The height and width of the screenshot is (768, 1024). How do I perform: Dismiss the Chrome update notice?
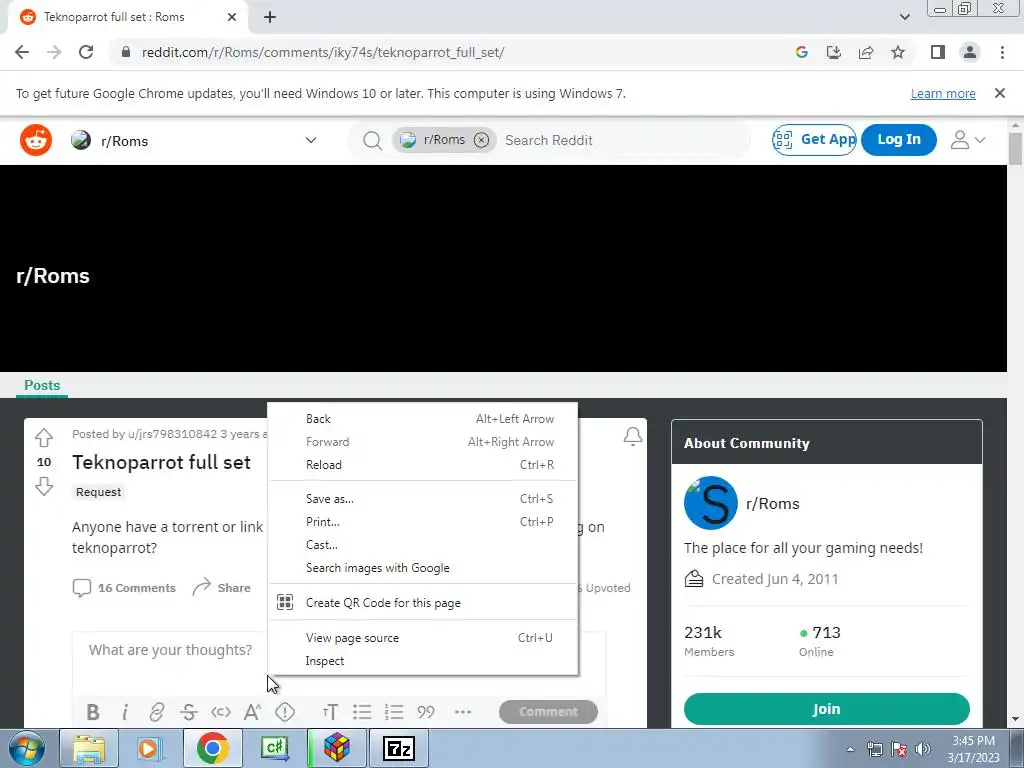999,93
